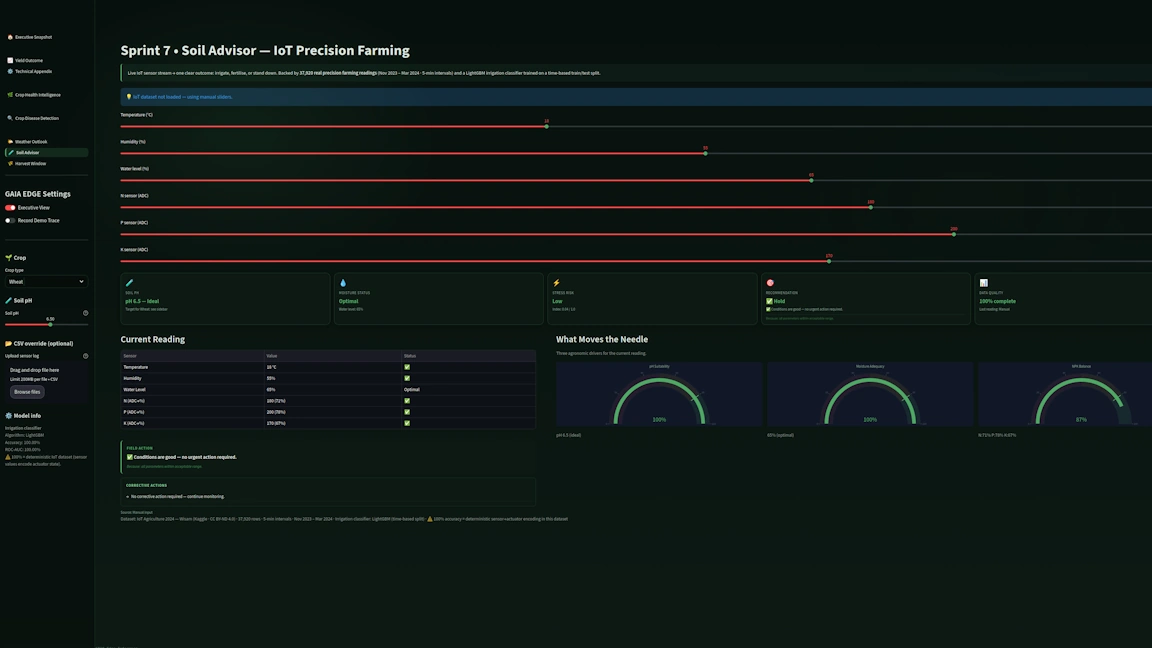This screenshot has width=1152, height=648.
Task: Click the Temperature slider handle
Action: (547, 126)
